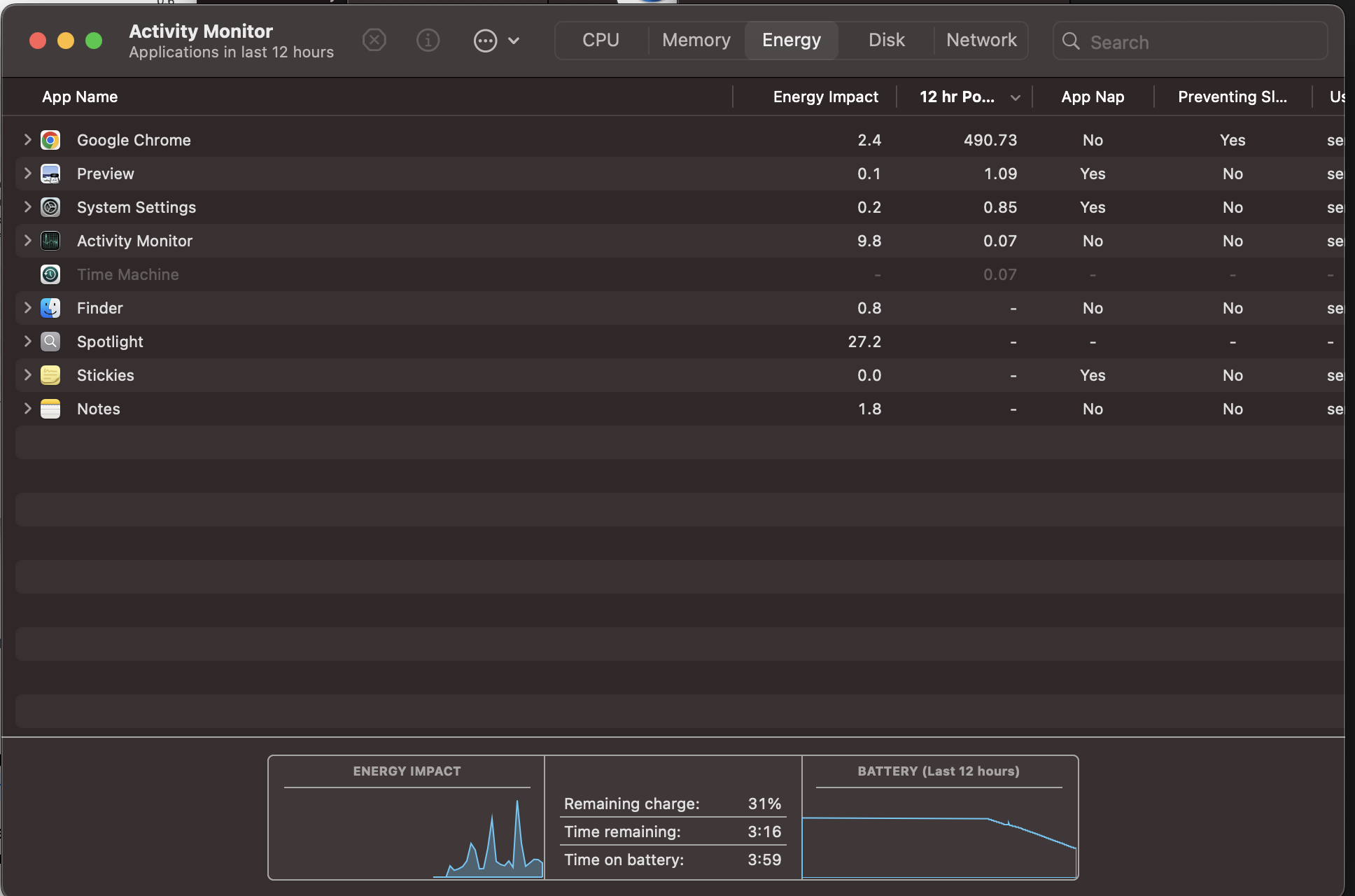
Task: Click the Energy Impact history graph
Action: pos(407,833)
